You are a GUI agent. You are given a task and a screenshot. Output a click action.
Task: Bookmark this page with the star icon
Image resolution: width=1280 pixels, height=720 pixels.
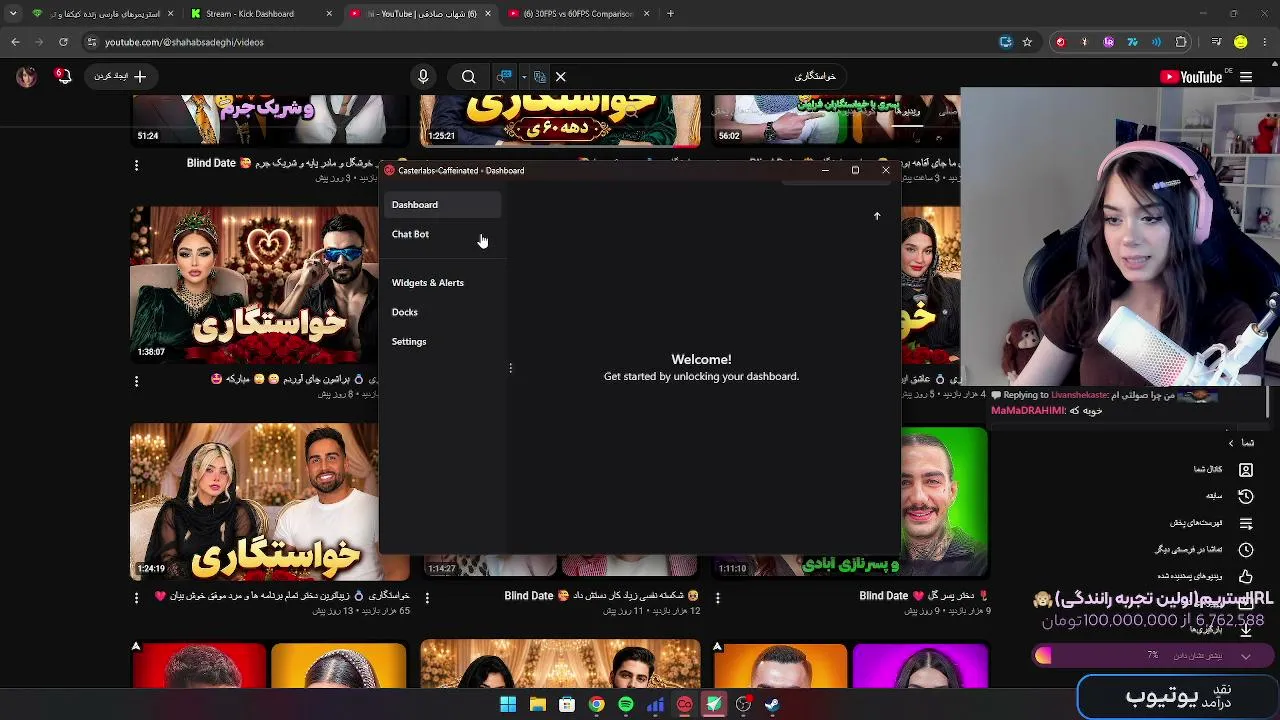(x=1027, y=42)
